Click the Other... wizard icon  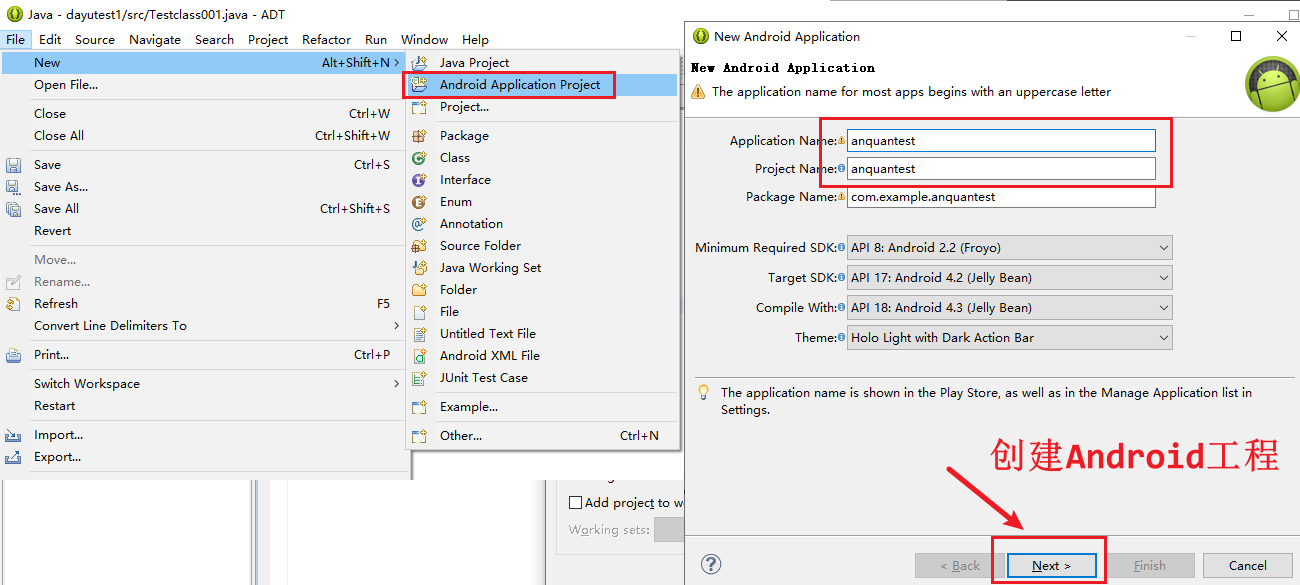(420, 436)
